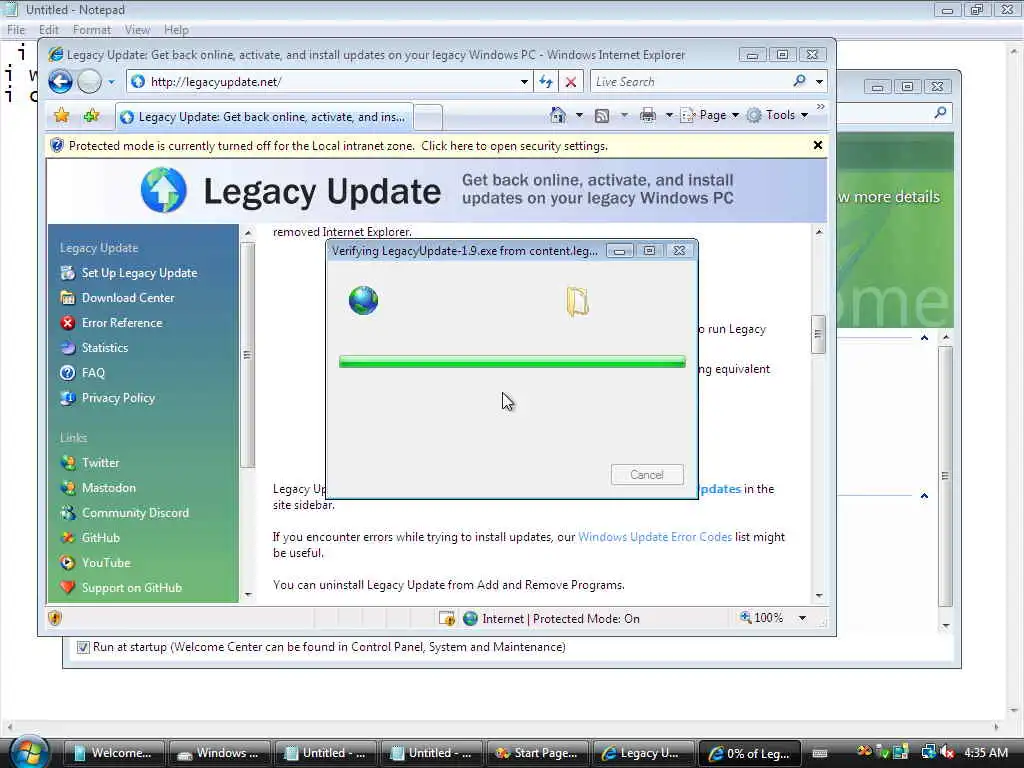
Task: Click the green download progress bar
Action: click(513, 362)
